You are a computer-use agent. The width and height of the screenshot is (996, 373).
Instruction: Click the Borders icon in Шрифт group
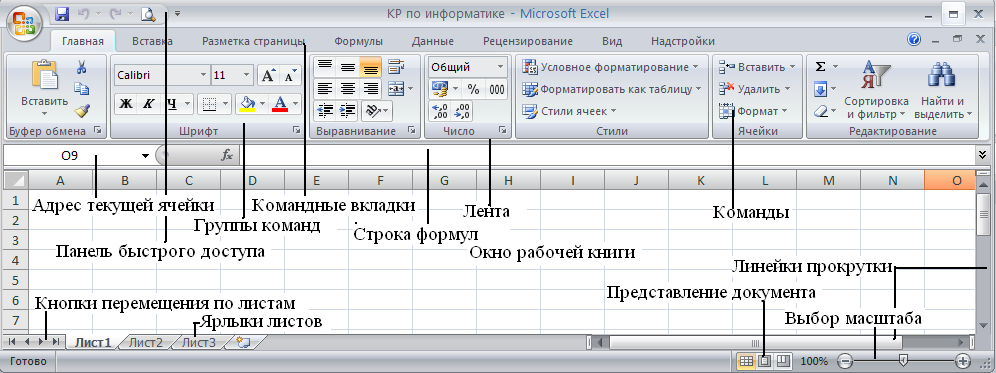[x=208, y=104]
